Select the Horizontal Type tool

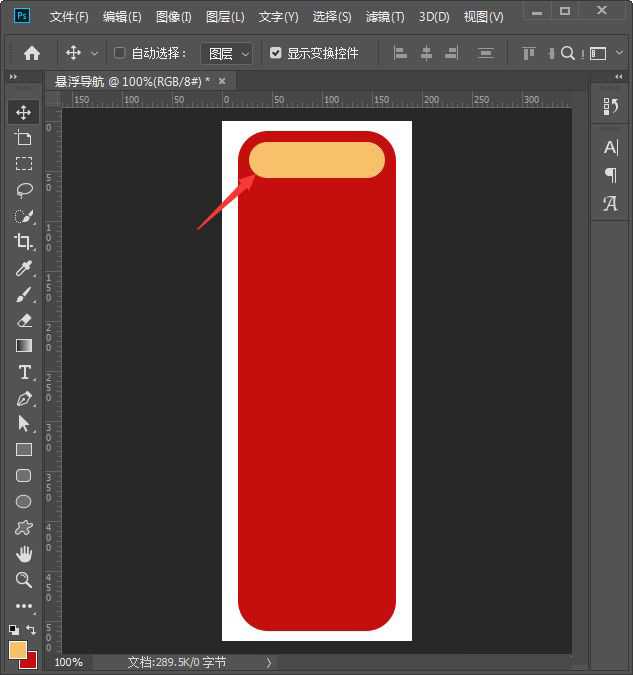click(x=24, y=372)
